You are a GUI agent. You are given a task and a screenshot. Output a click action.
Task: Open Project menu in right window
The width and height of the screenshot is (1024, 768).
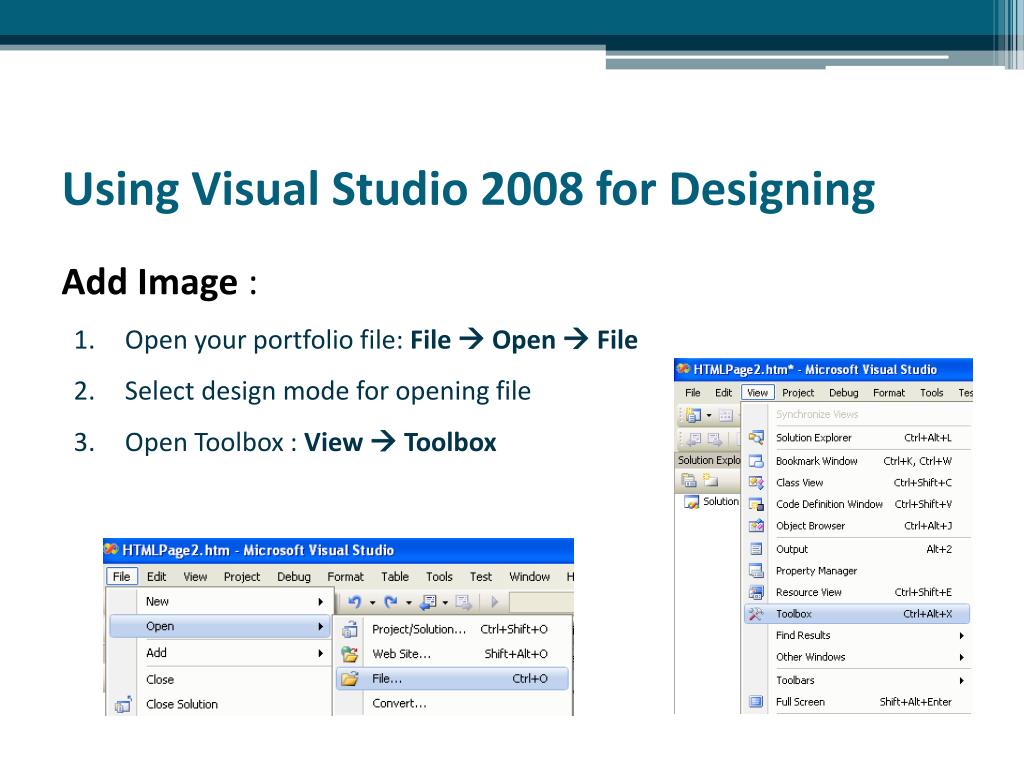click(x=798, y=392)
